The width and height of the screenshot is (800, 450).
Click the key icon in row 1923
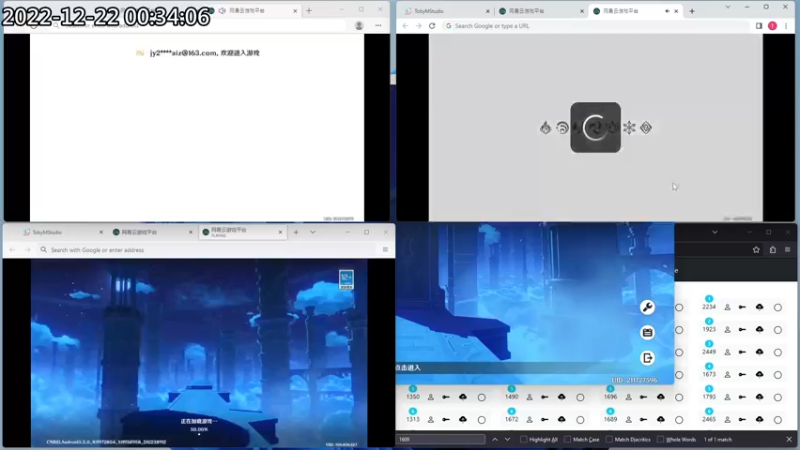(x=742, y=330)
